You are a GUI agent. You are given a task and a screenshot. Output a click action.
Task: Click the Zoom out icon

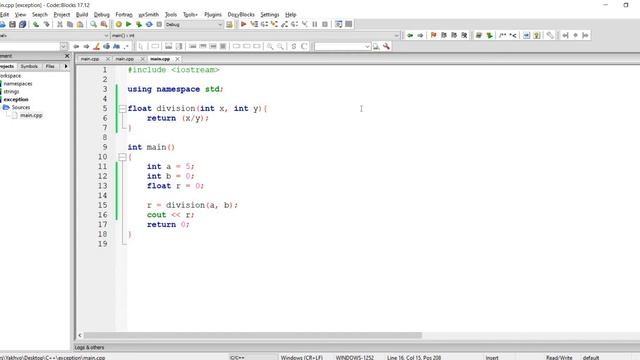pos(280,47)
